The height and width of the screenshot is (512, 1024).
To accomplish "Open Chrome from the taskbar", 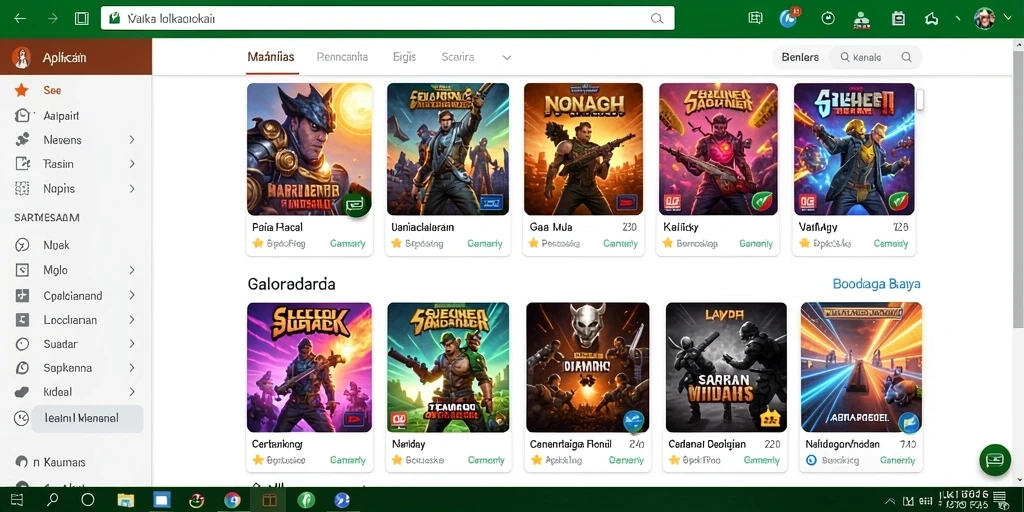I will click(x=232, y=500).
